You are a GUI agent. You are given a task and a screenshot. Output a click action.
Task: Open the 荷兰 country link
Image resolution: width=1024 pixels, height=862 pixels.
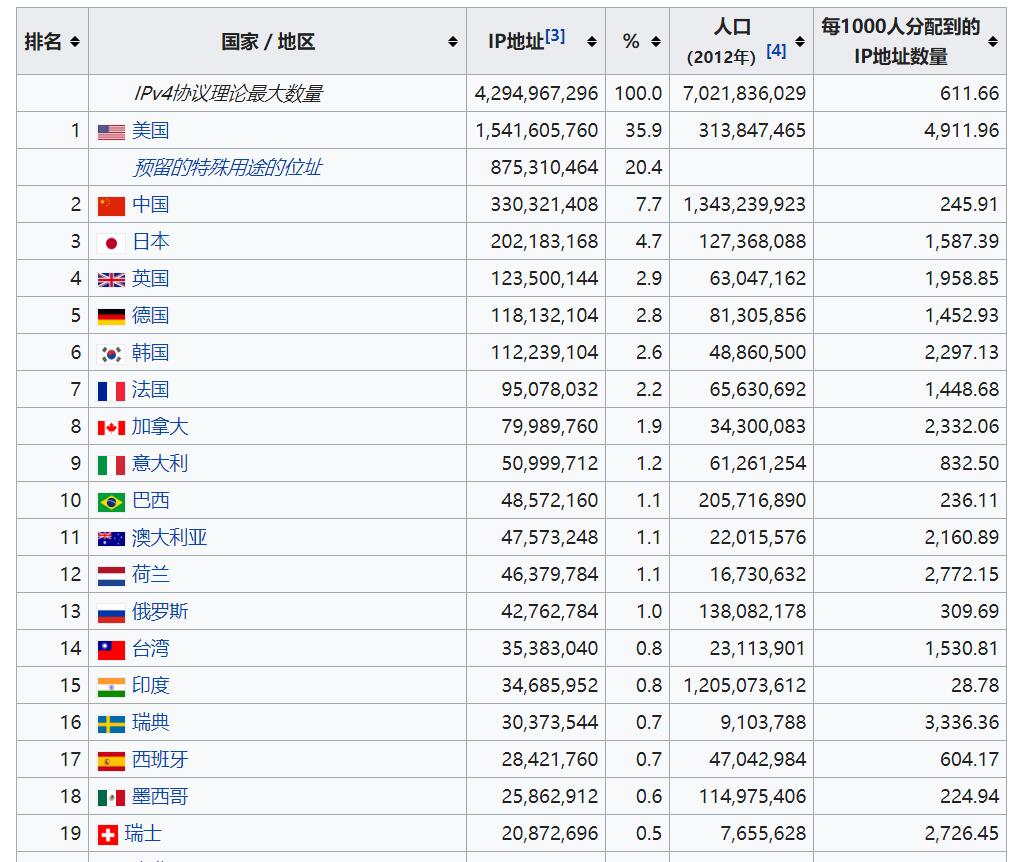pyautogui.click(x=150, y=575)
